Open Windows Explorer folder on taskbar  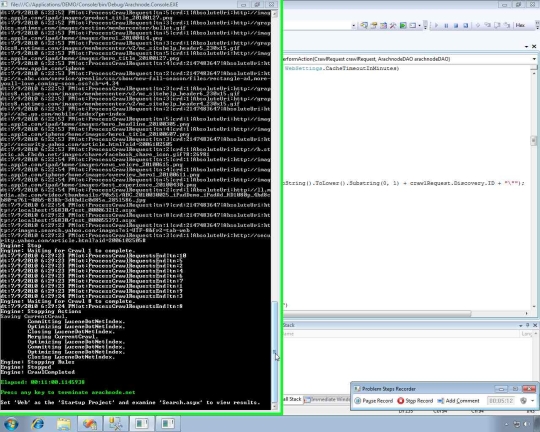[x=64, y=423]
